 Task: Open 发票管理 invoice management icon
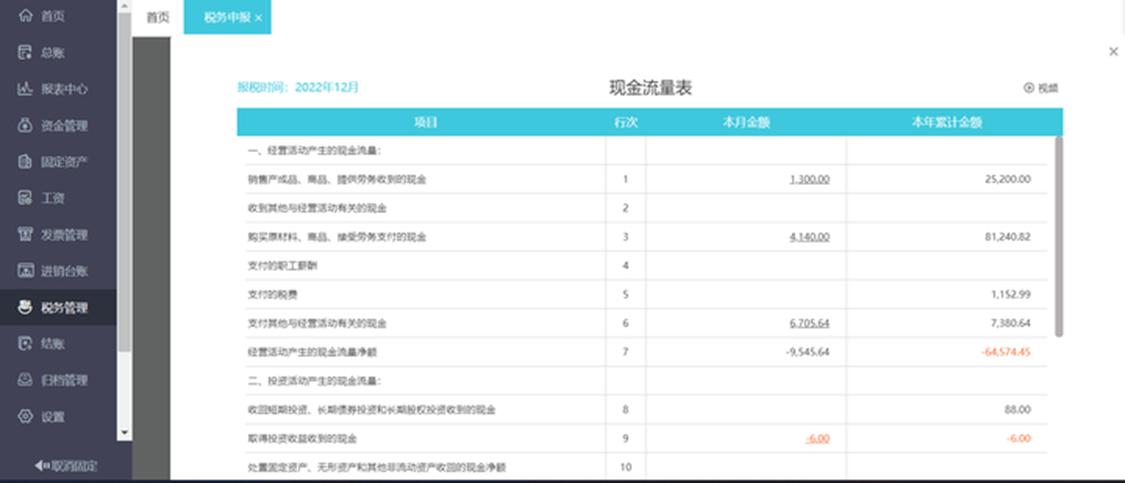(x=25, y=235)
